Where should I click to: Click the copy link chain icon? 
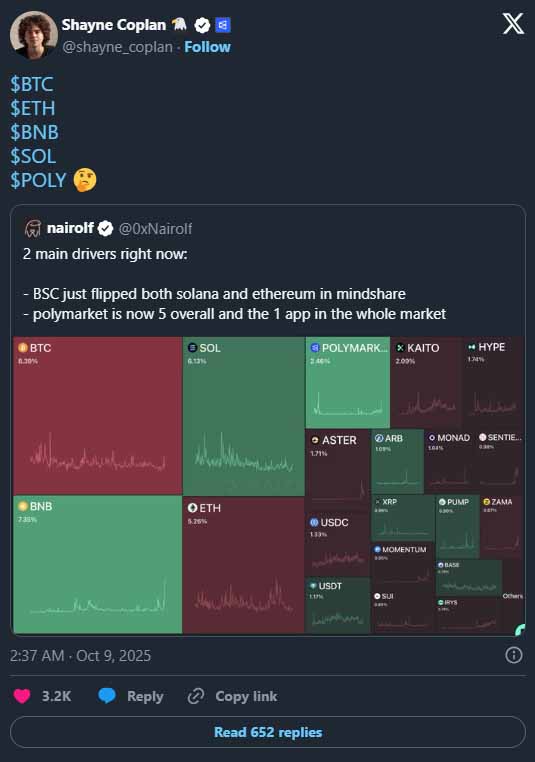tap(196, 696)
